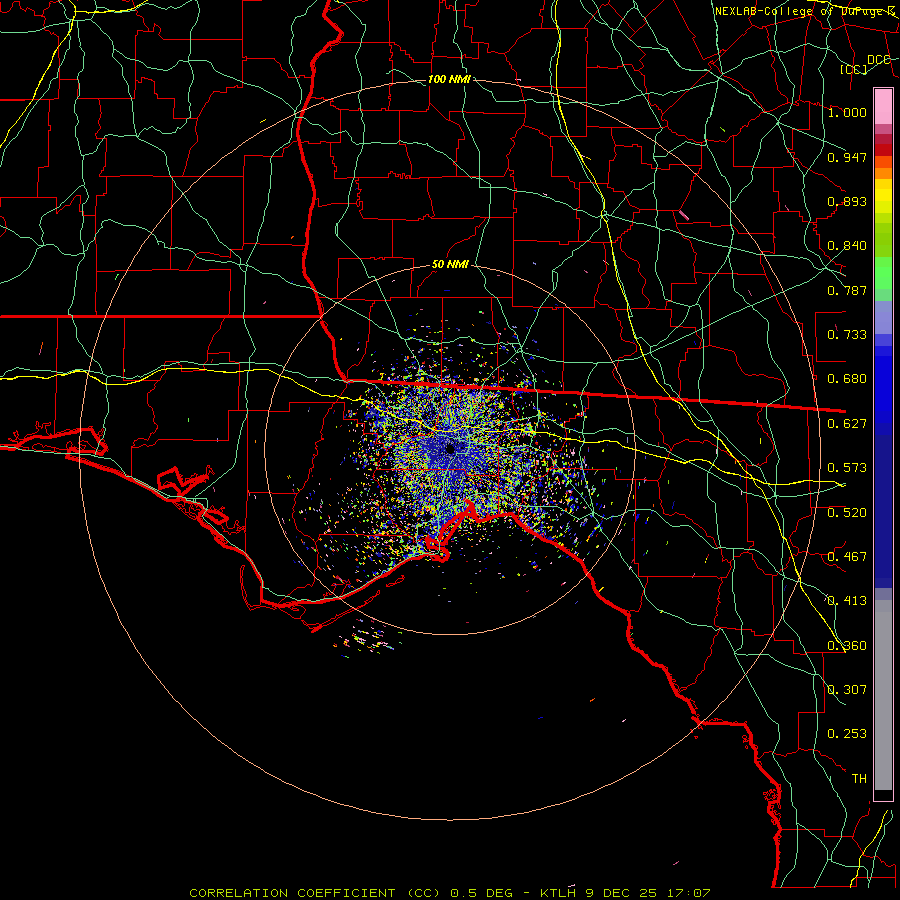Select the bright green color bar segment
This screenshot has width=900, height=900.
[x=883, y=273]
